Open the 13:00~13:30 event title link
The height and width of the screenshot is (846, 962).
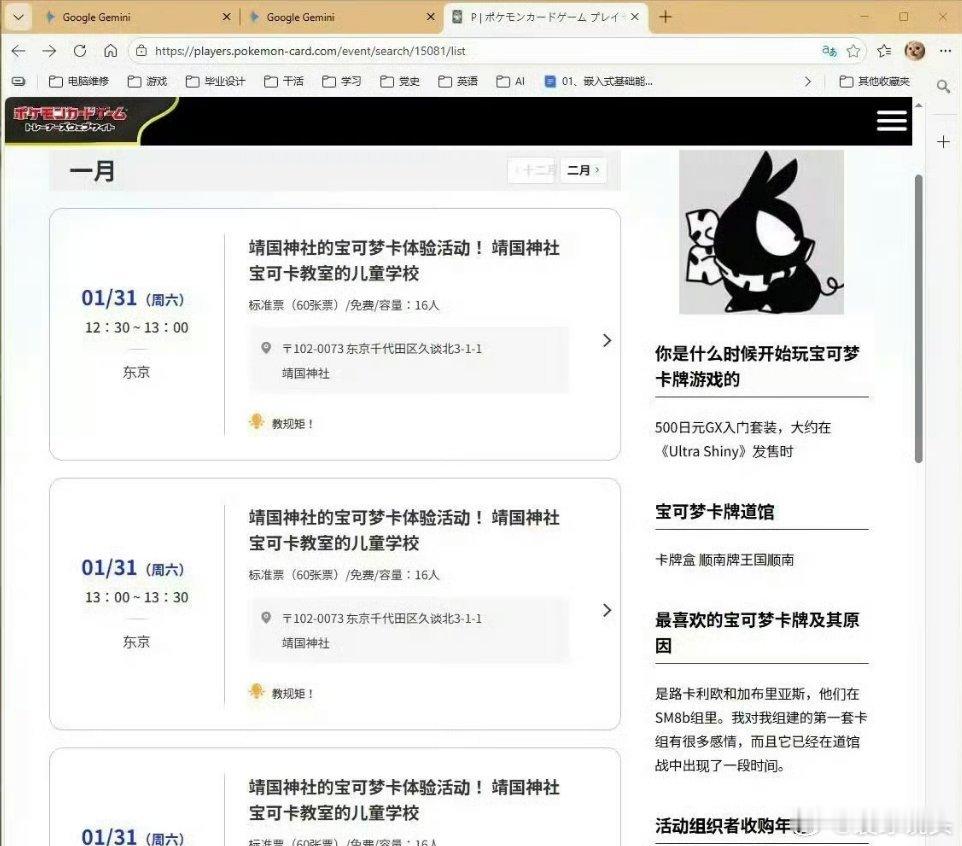click(x=404, y=530)
